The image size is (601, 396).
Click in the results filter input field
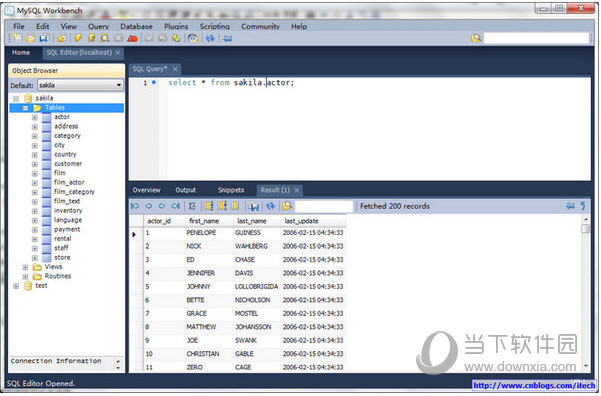click(x=324, y=206)
